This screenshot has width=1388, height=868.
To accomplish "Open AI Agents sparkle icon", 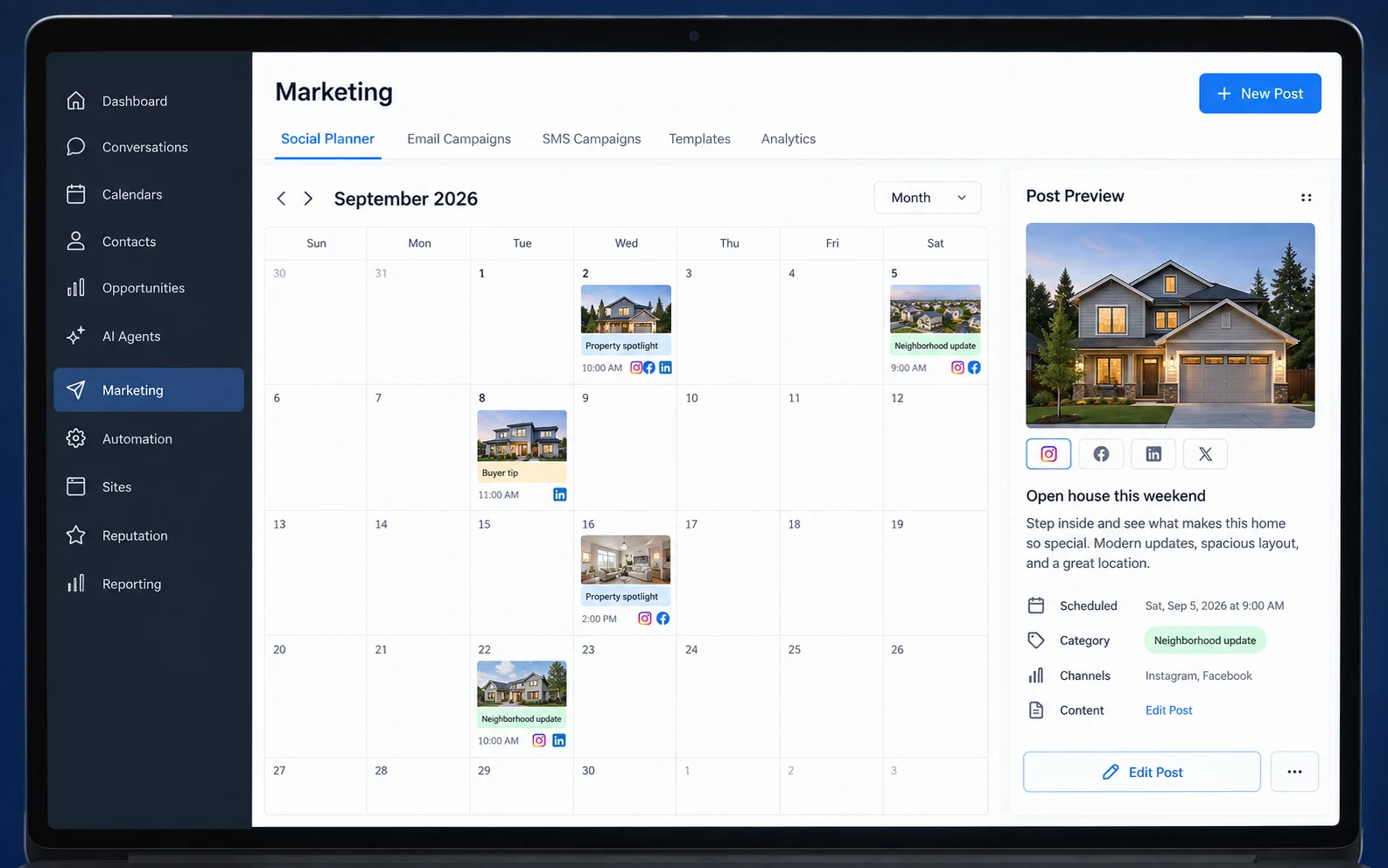I will (76, 335).
